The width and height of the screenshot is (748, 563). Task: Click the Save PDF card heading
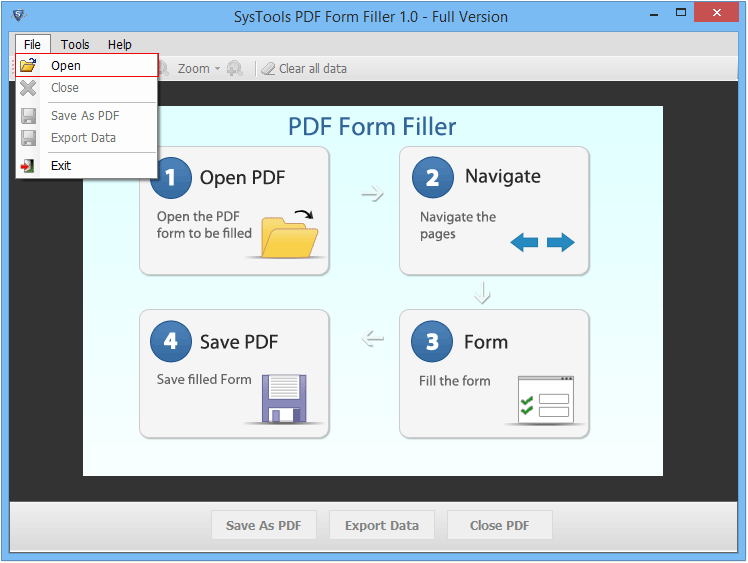click(x=239, y=342)
